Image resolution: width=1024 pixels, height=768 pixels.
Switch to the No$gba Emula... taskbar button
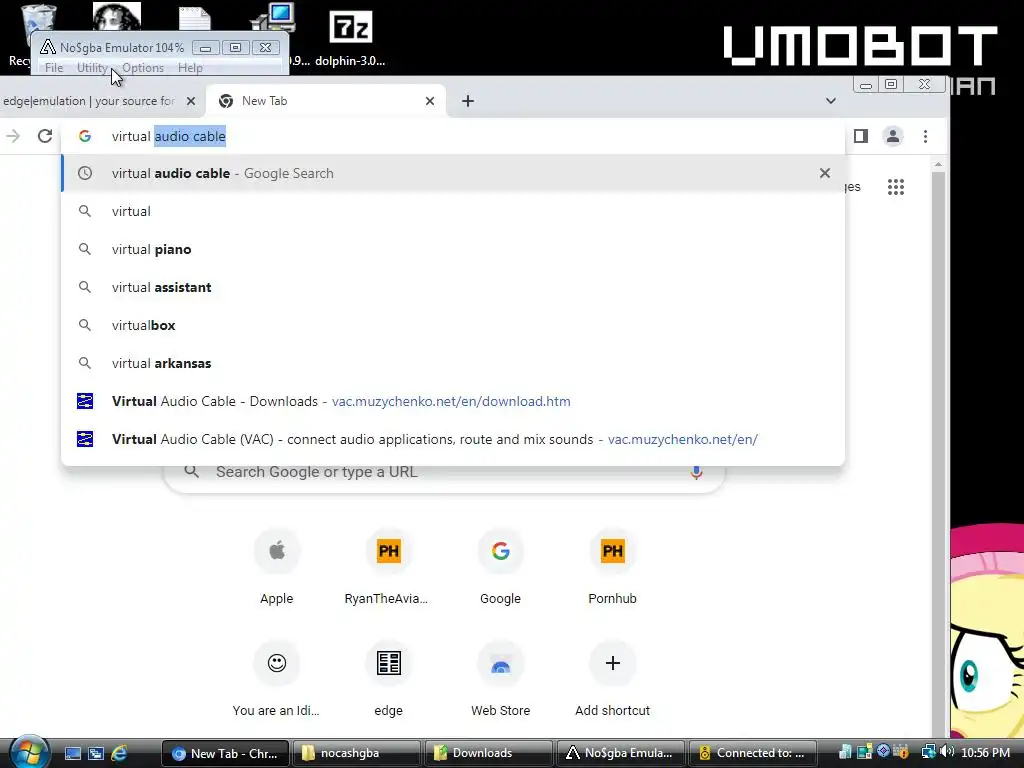(620, 753)
